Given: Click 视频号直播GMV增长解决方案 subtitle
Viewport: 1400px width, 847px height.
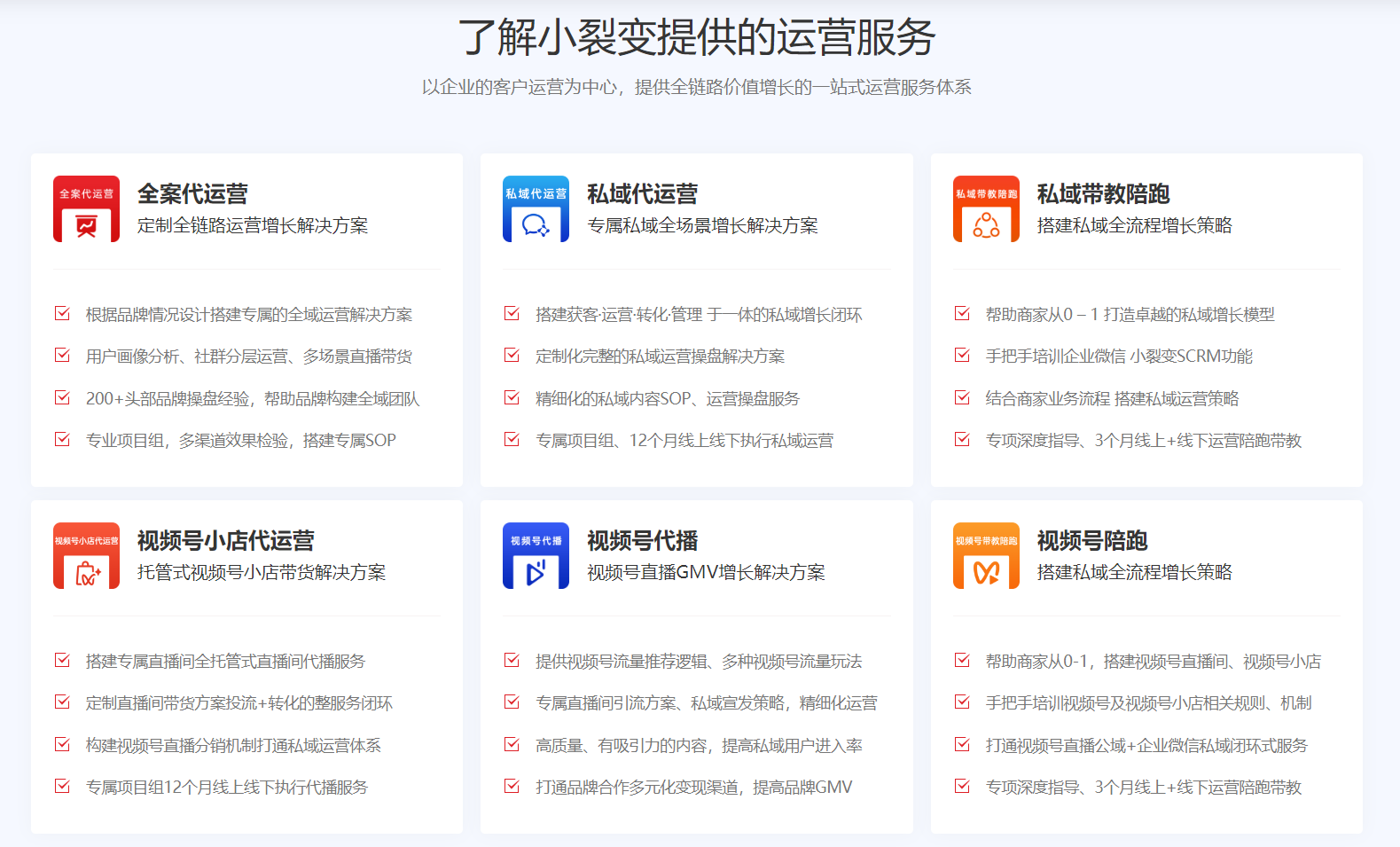Looking at the screenshot, I should point(706,573).
